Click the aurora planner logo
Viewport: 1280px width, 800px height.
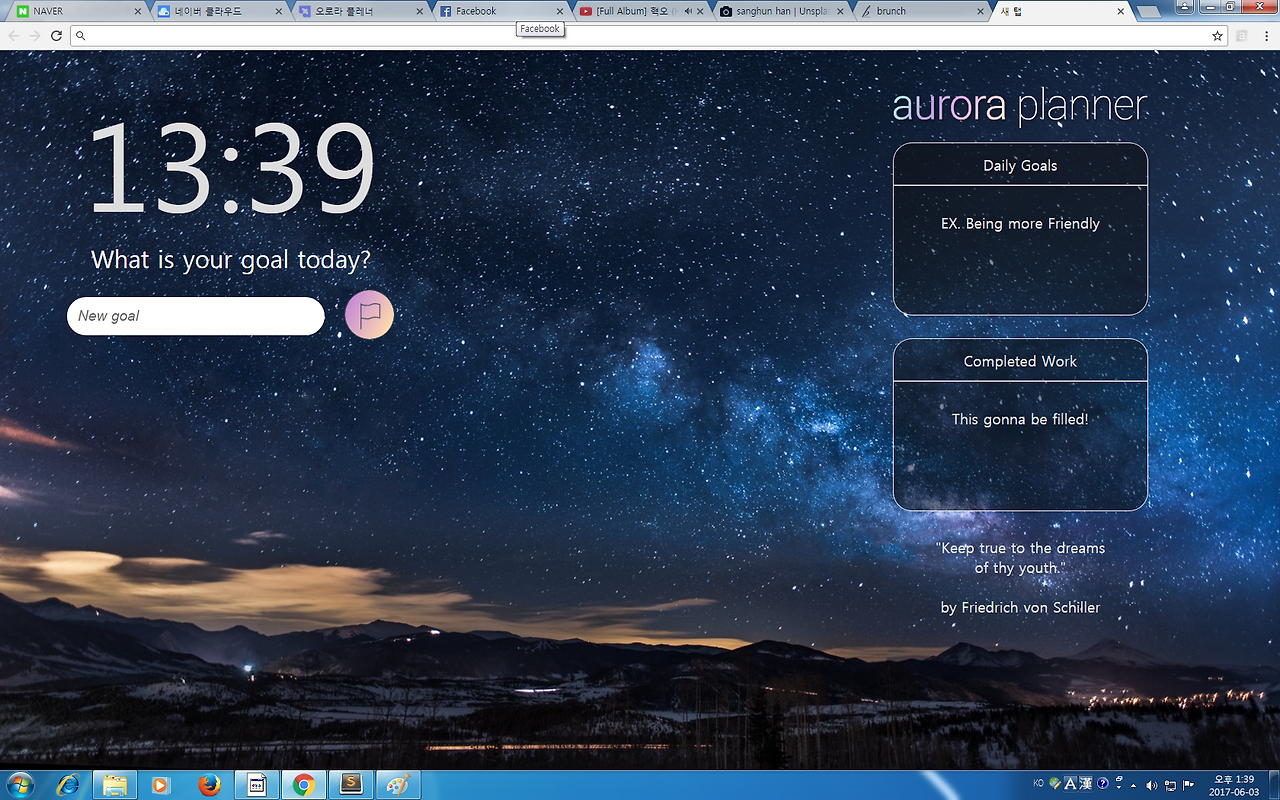(1019, 106)
